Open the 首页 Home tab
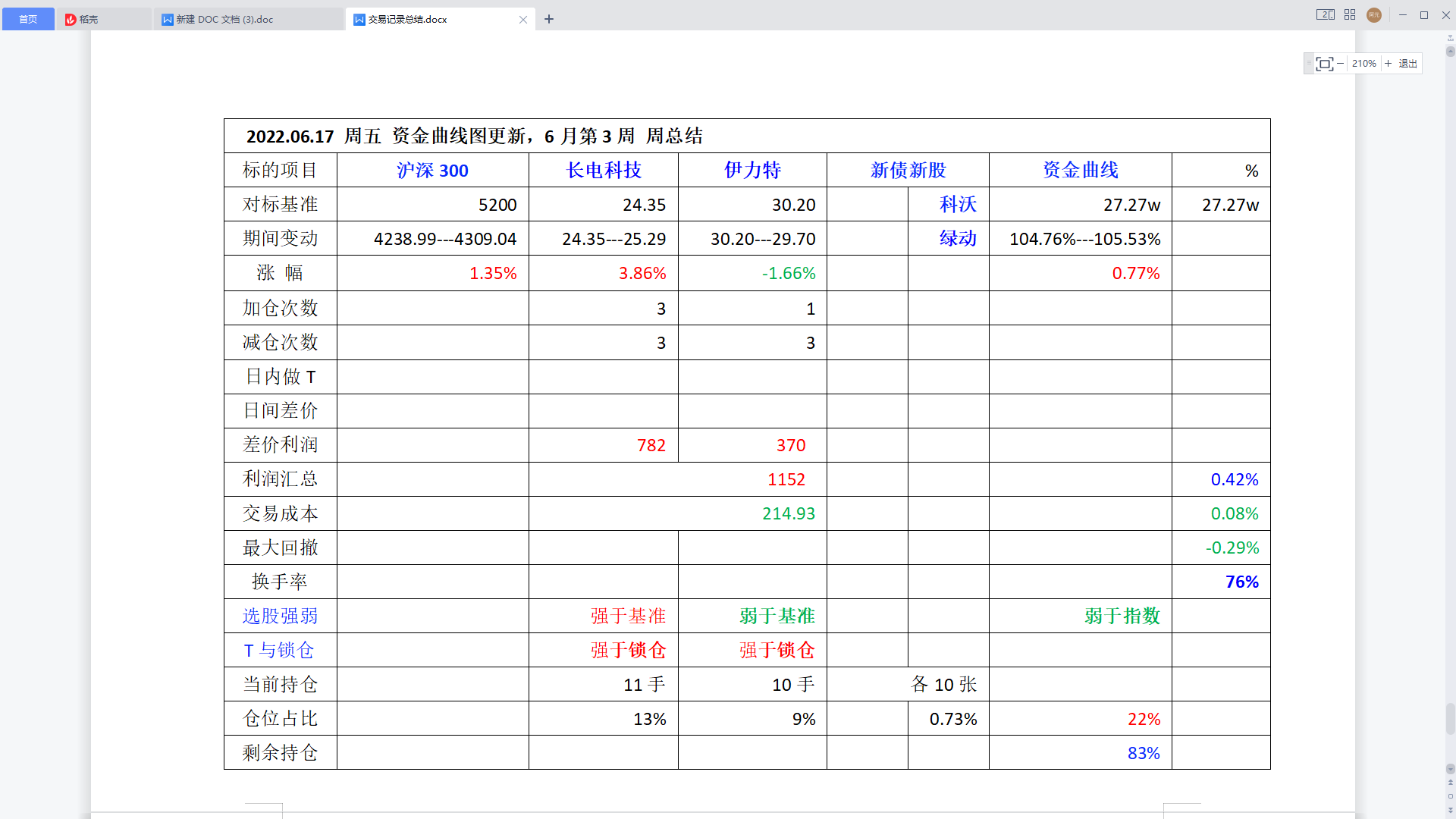 [x=28, y=19]
